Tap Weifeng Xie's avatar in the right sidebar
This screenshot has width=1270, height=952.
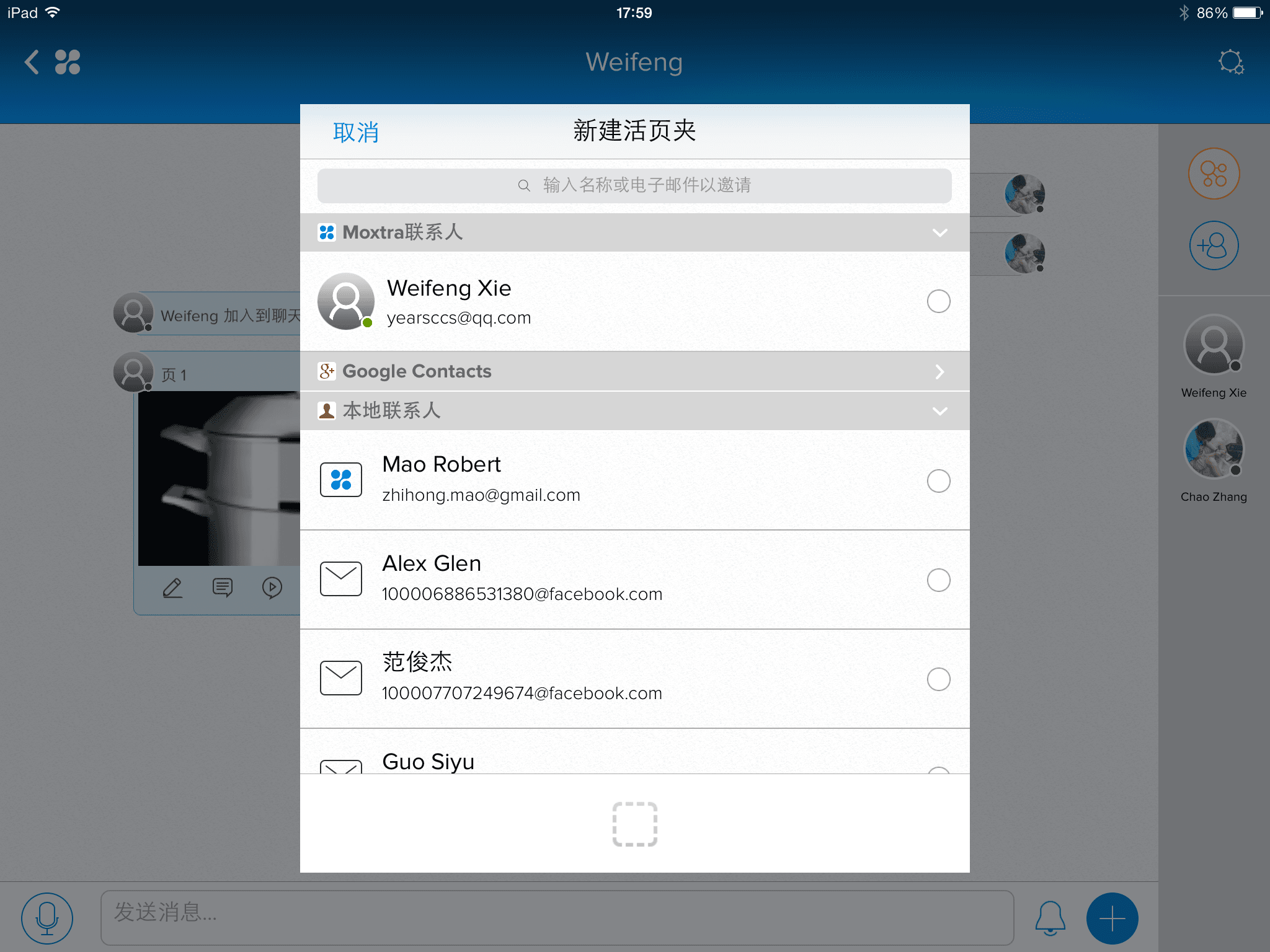pos(1214,345)
